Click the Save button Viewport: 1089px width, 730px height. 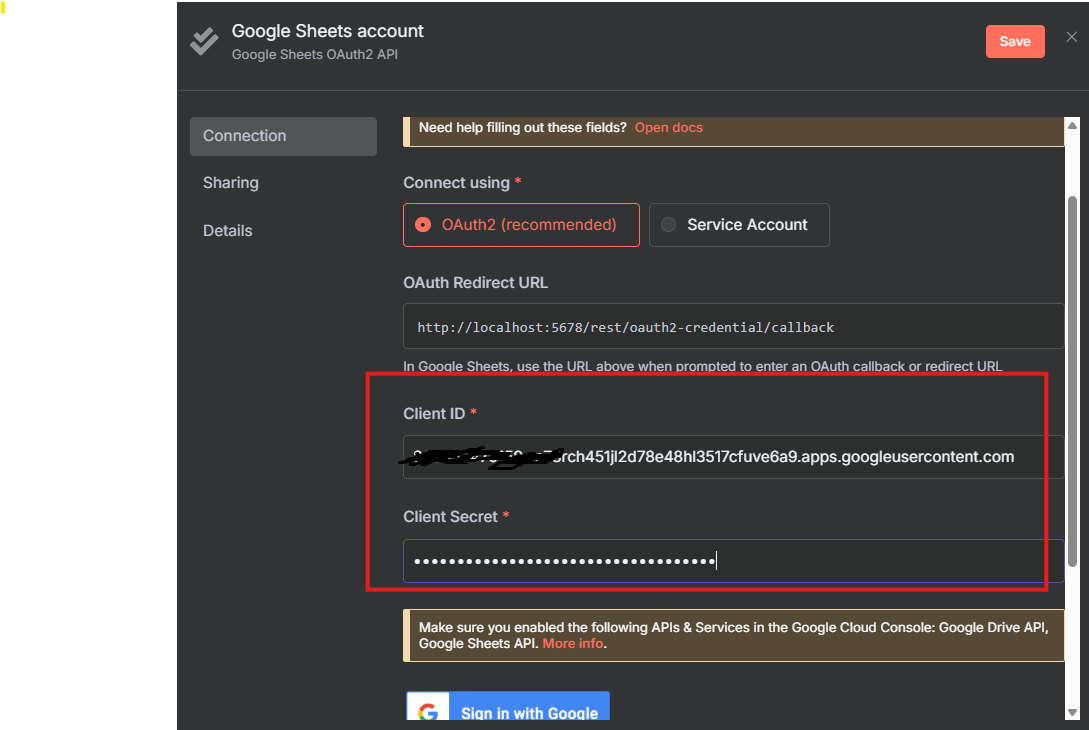pos(1015,42)
